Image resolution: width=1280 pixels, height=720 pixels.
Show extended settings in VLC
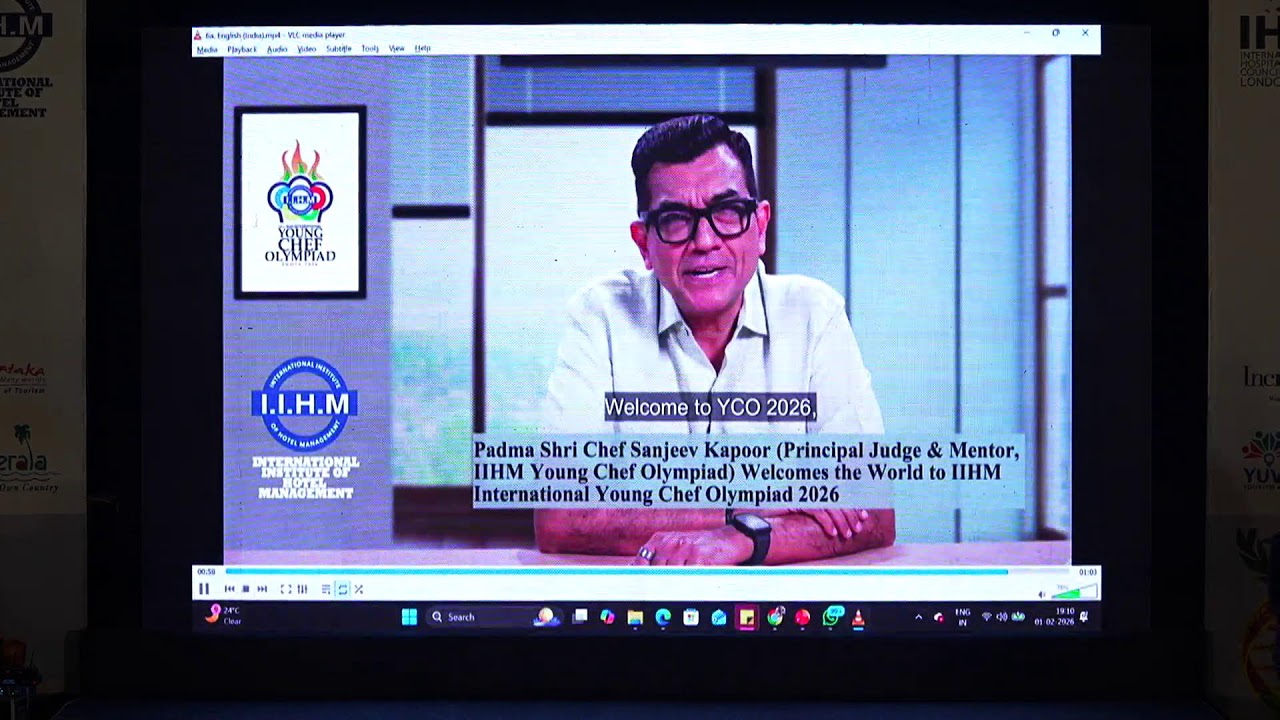(x=302, y=589)
